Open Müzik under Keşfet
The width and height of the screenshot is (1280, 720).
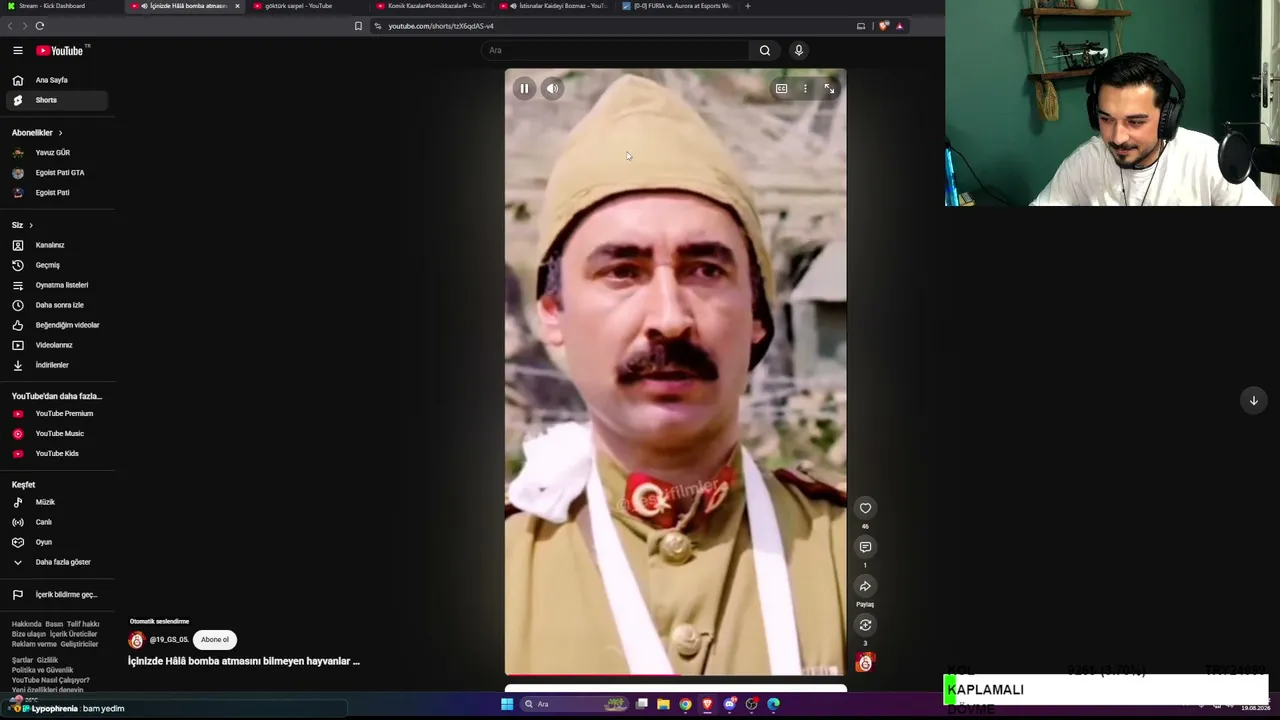click(57, 502)
